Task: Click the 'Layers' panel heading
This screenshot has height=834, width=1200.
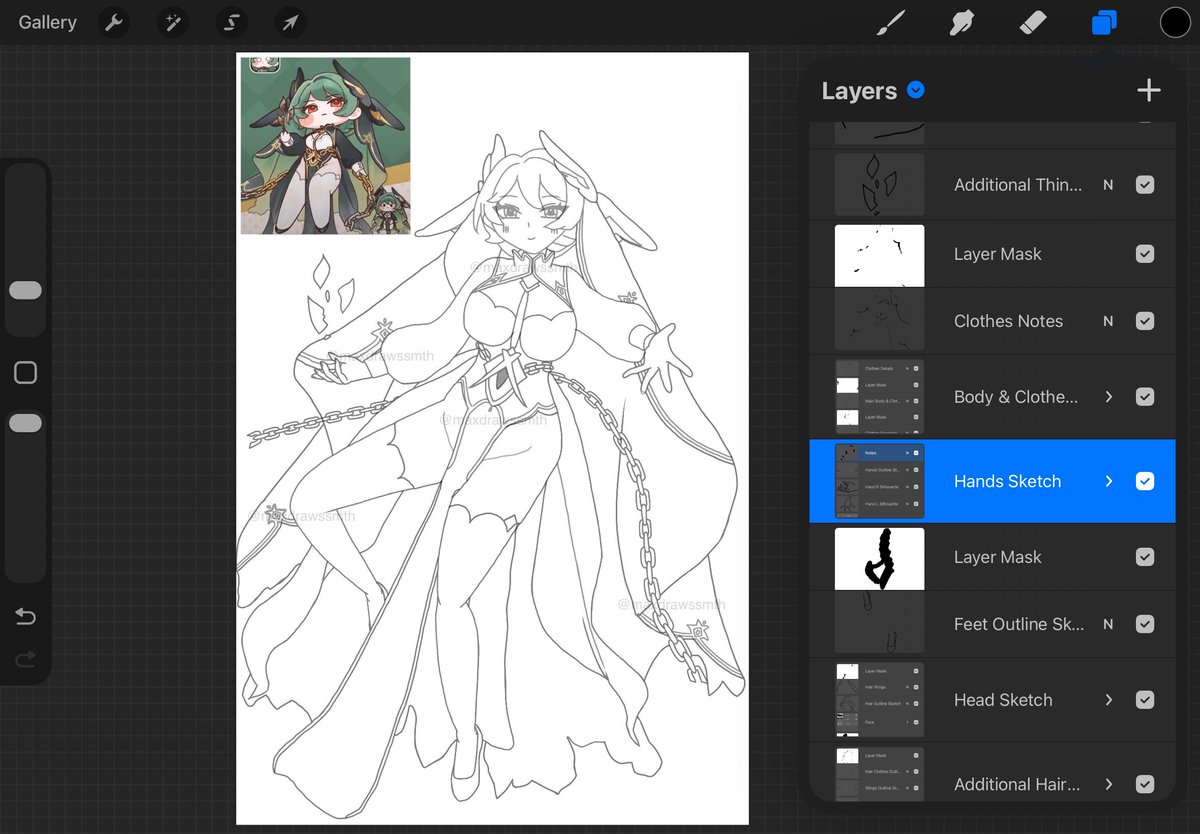Action: pyautogui.click(x=859, y=91)
